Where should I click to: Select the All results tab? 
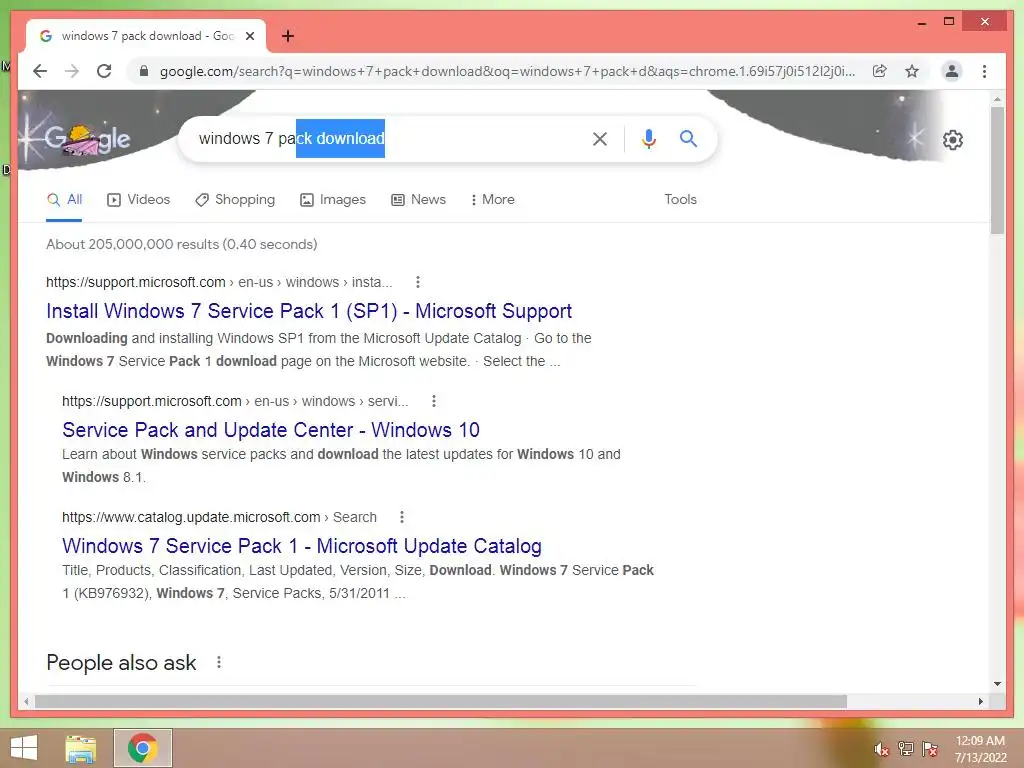(x=65, y=200)
